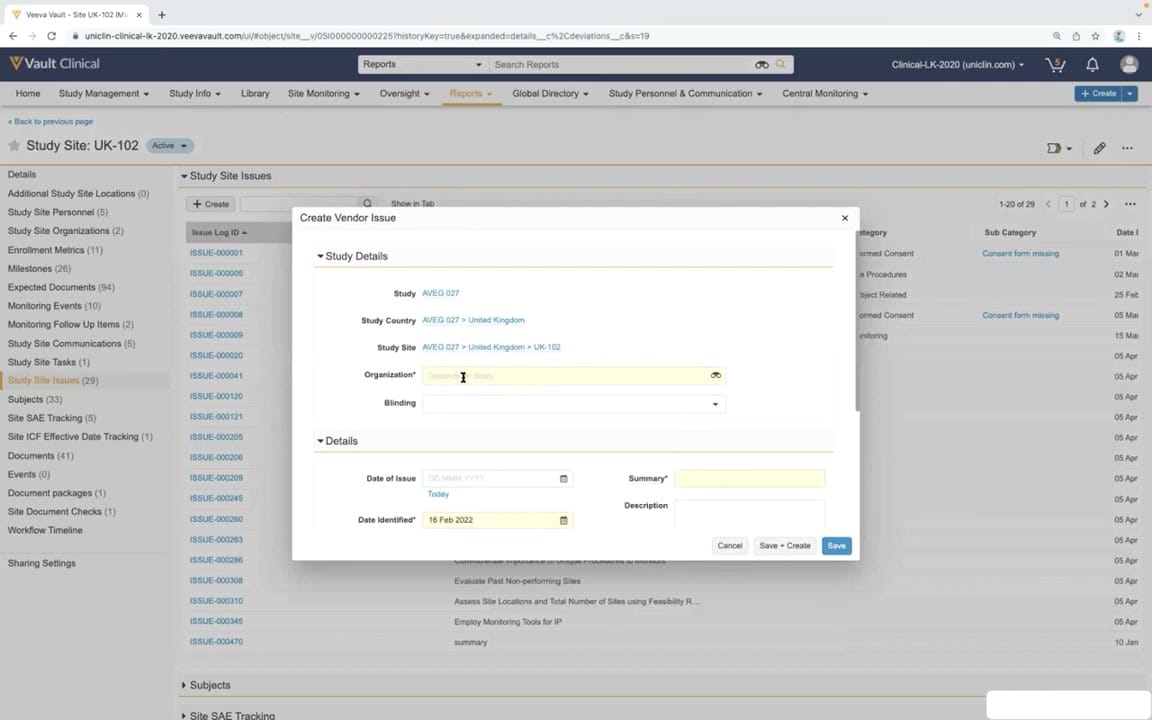Click the Search Reports field
This screenshot has width=1152, height=720.
click(x=621, y=65)
